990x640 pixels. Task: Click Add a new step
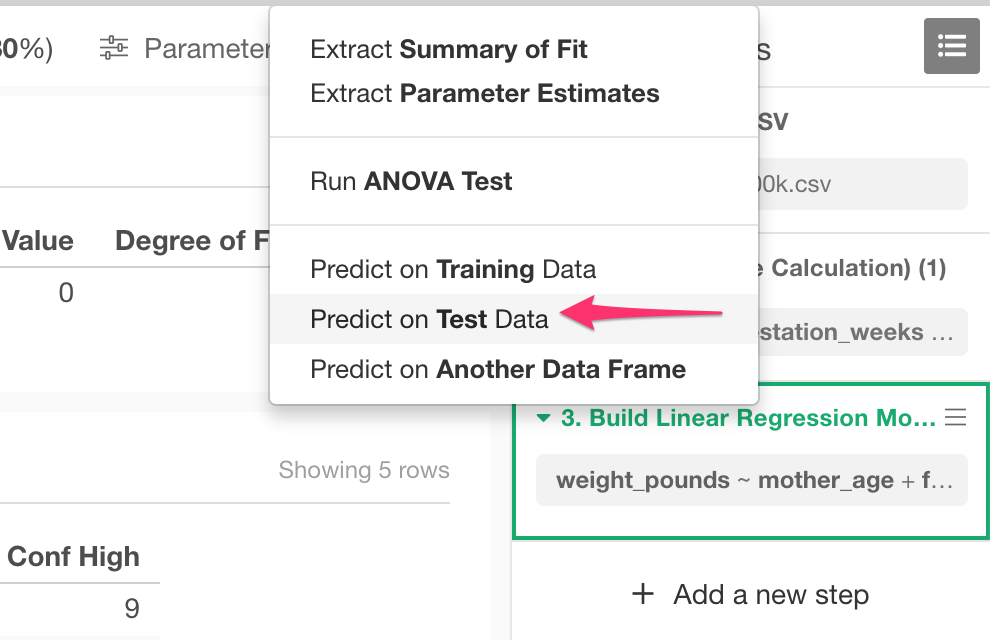pos(750,595)
